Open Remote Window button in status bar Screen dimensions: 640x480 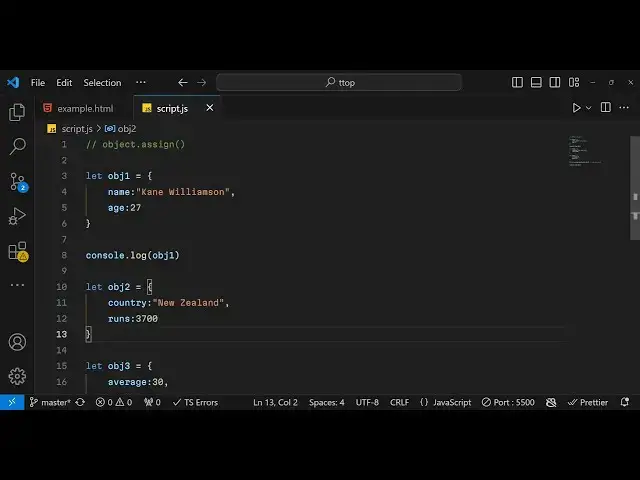(12, 402)
